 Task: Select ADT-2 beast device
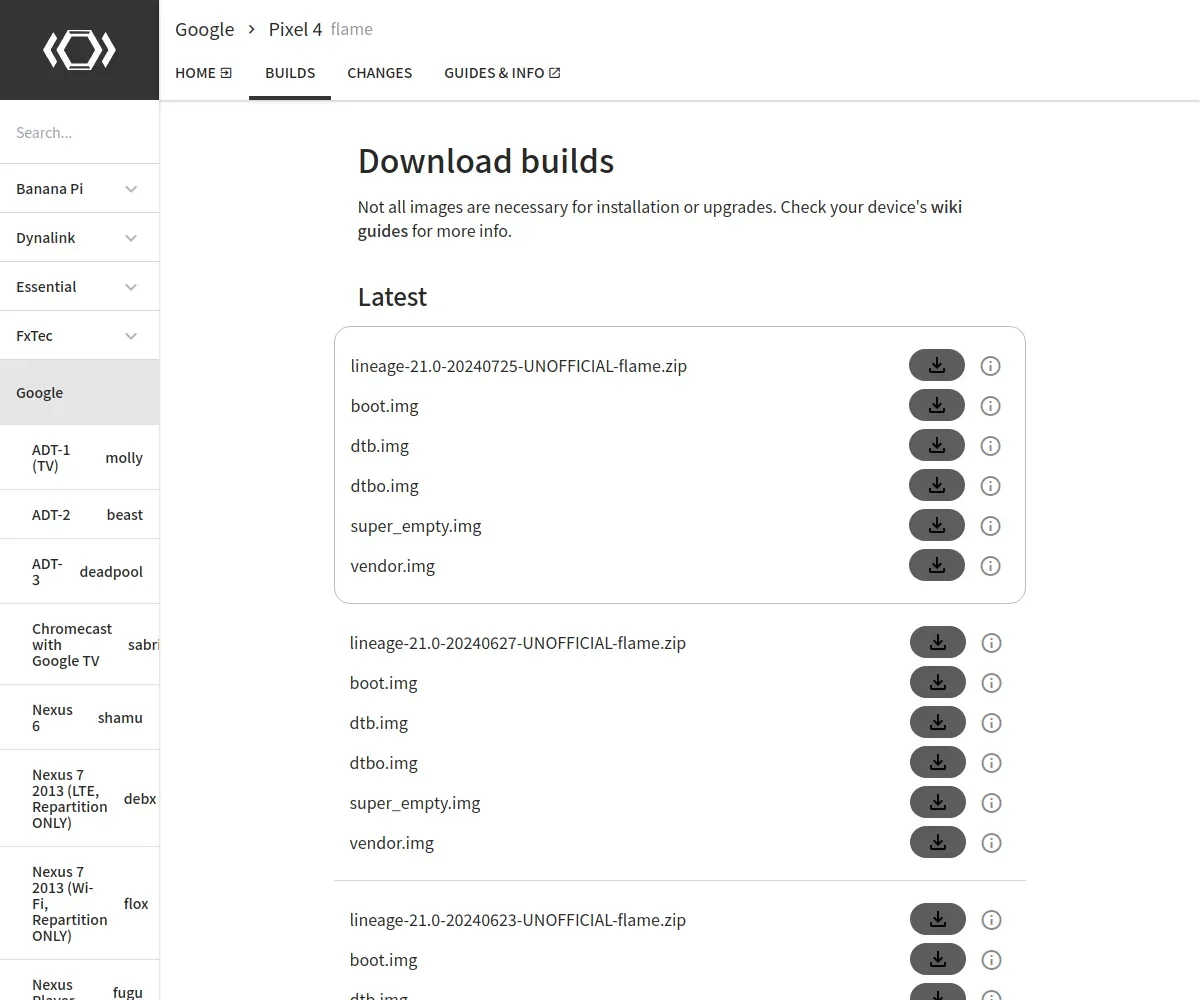pyautogui.click(x=79, y=514)
